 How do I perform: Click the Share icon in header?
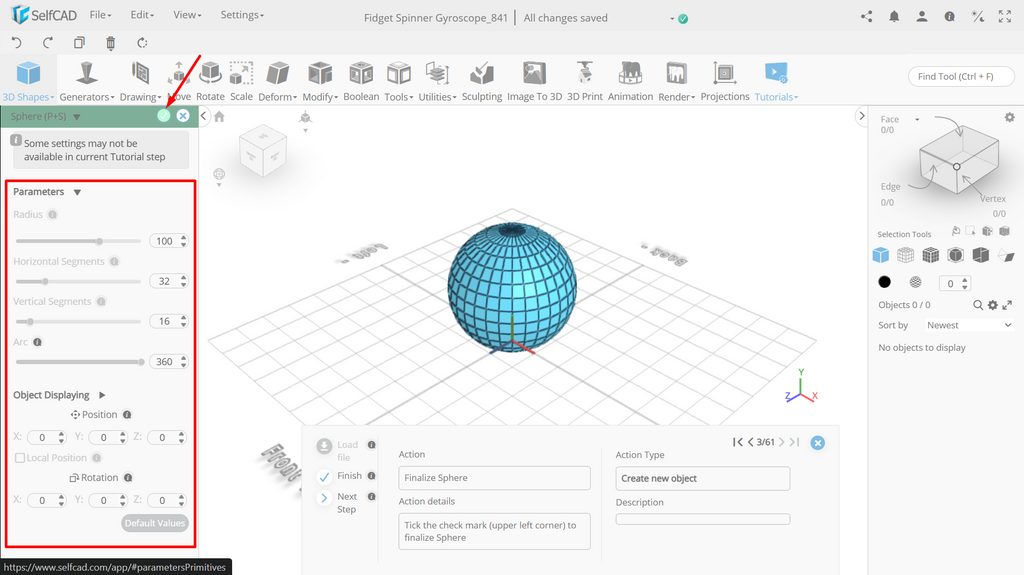867,17
